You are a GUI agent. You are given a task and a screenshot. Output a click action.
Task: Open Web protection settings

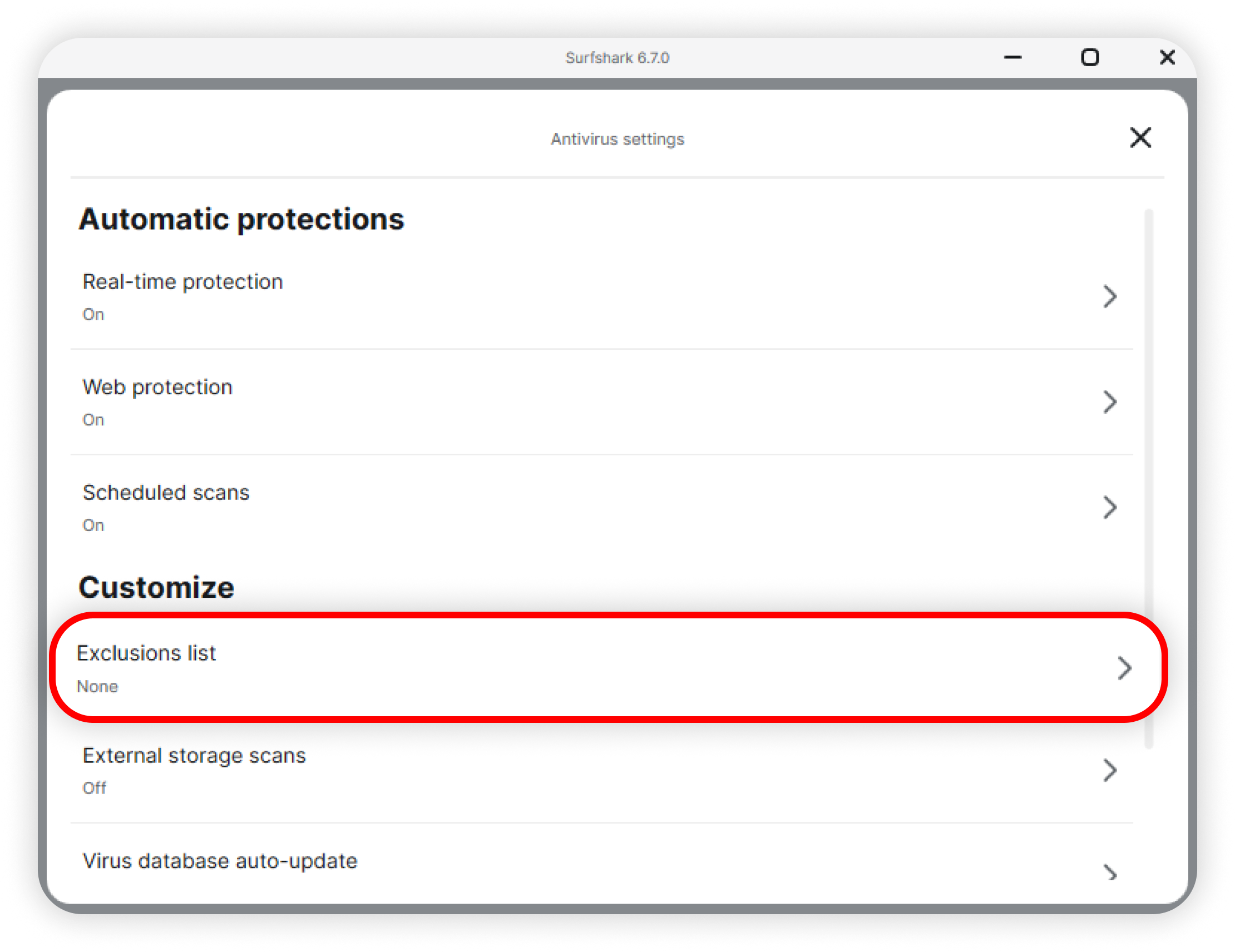tap(157, 387)
